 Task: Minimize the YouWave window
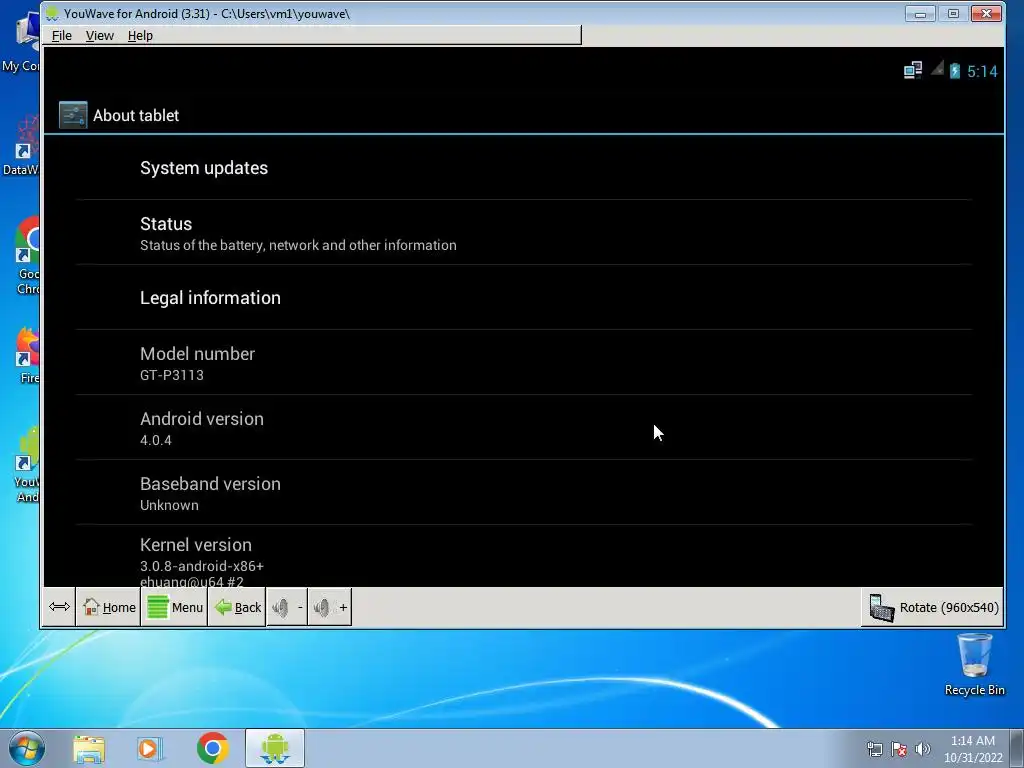coord(920,13)
